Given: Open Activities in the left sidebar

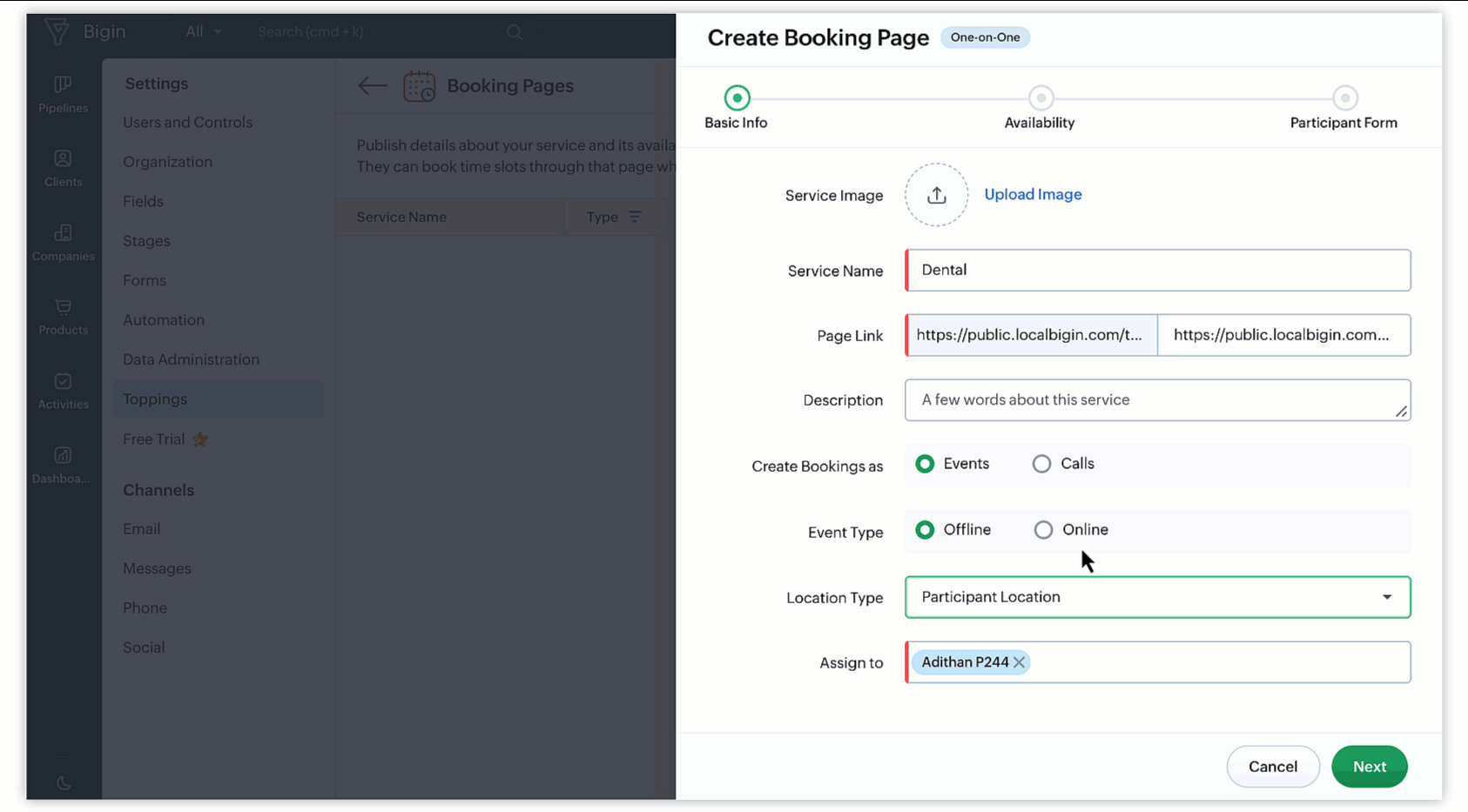Looking at the screenshot, I should [63, 391].
